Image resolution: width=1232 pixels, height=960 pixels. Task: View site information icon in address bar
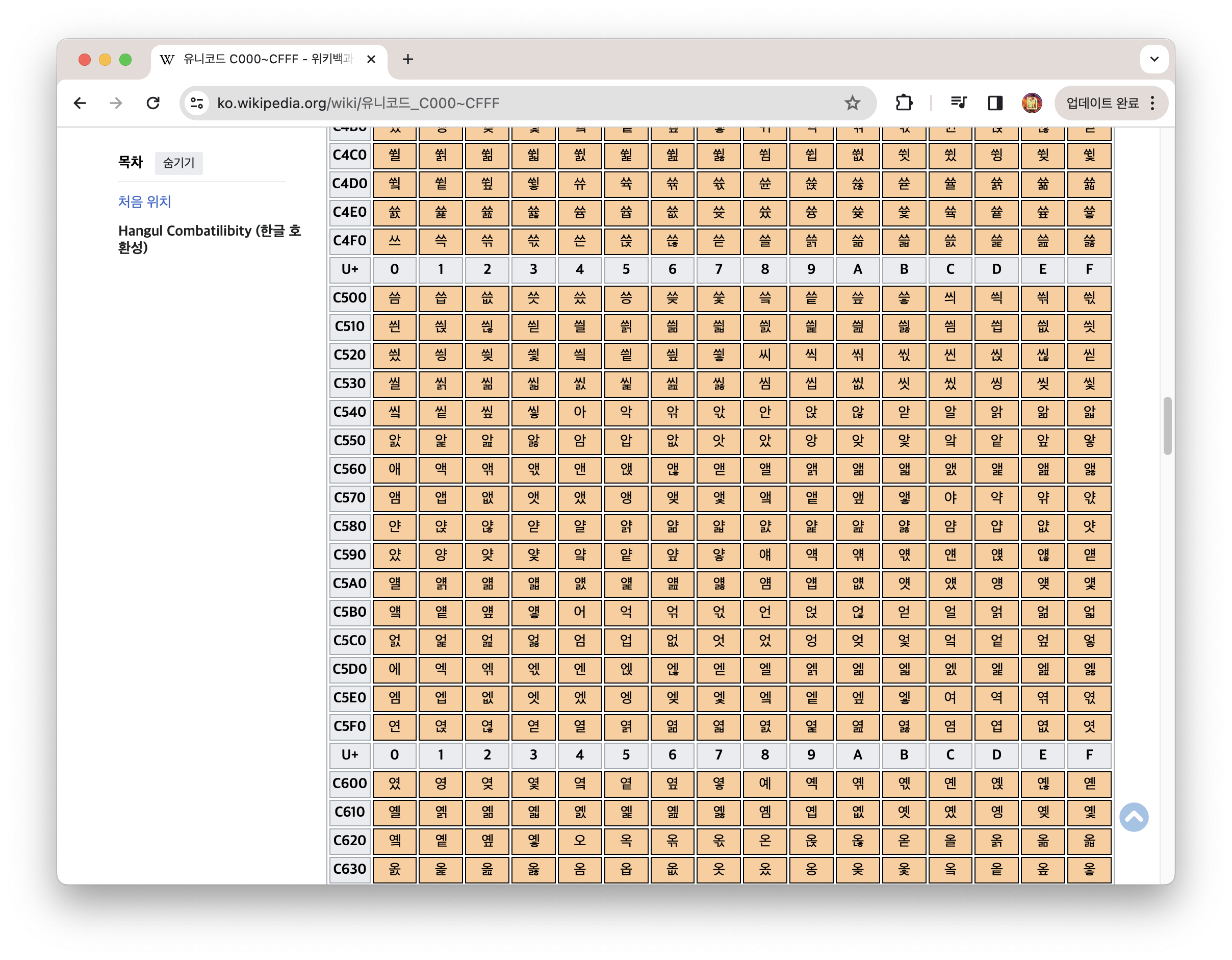(x=197, y=103)
